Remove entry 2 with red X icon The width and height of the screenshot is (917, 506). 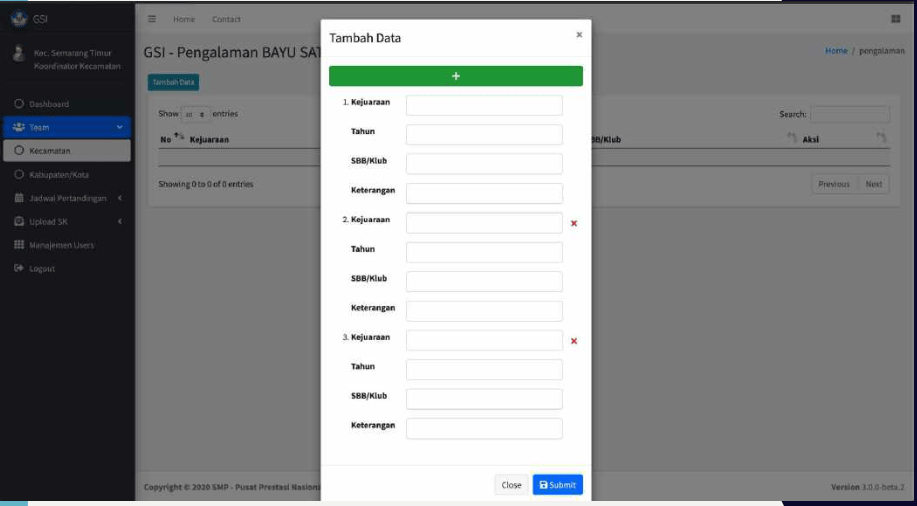pos(574,223)
